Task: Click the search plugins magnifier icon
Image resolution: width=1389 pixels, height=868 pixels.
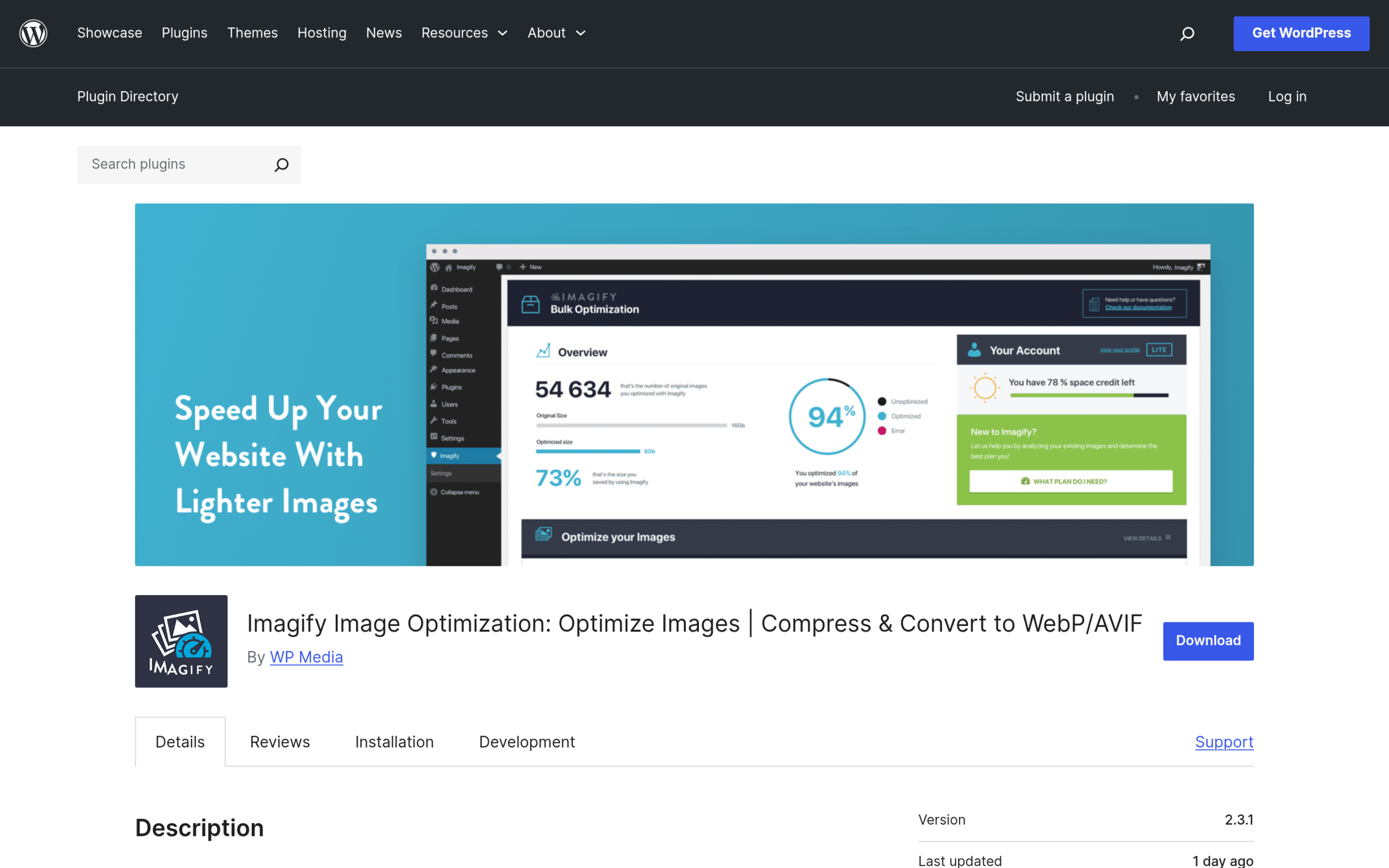Action: click(281, 165)
